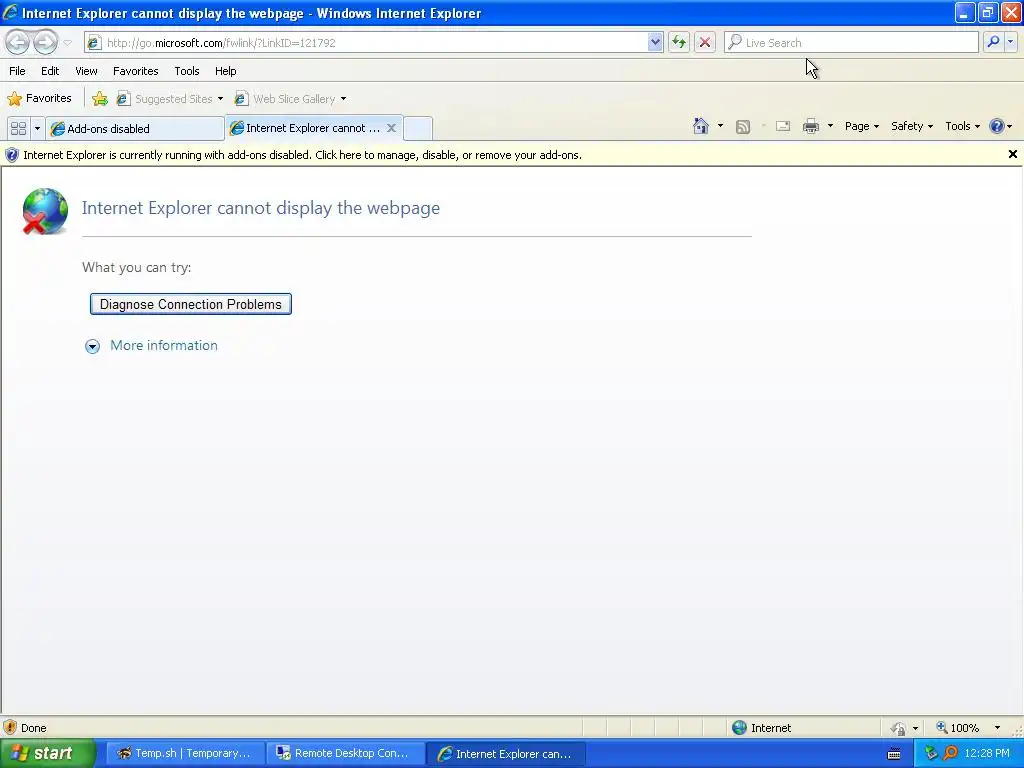This screenshot has width=1024, height=768.
Task: Click the globe error icon
Action: pos(44,211)
